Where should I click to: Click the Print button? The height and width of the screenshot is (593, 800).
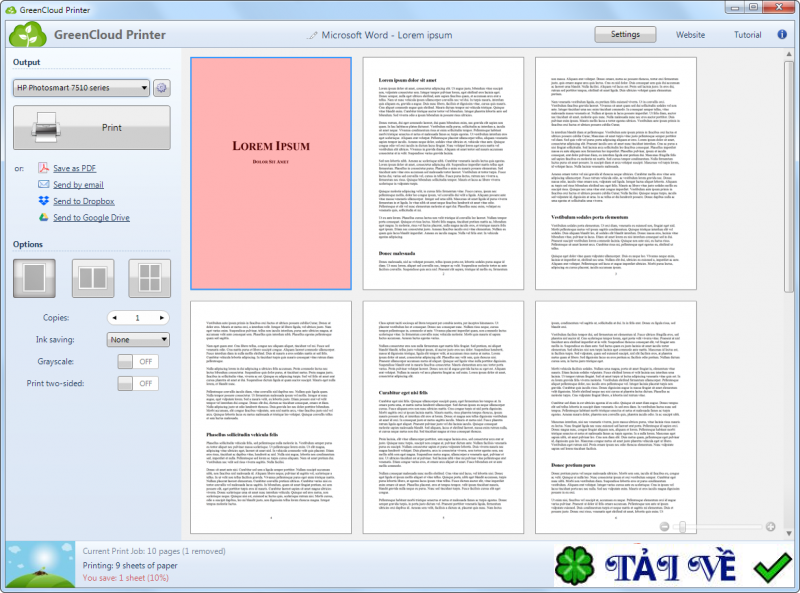92,128
